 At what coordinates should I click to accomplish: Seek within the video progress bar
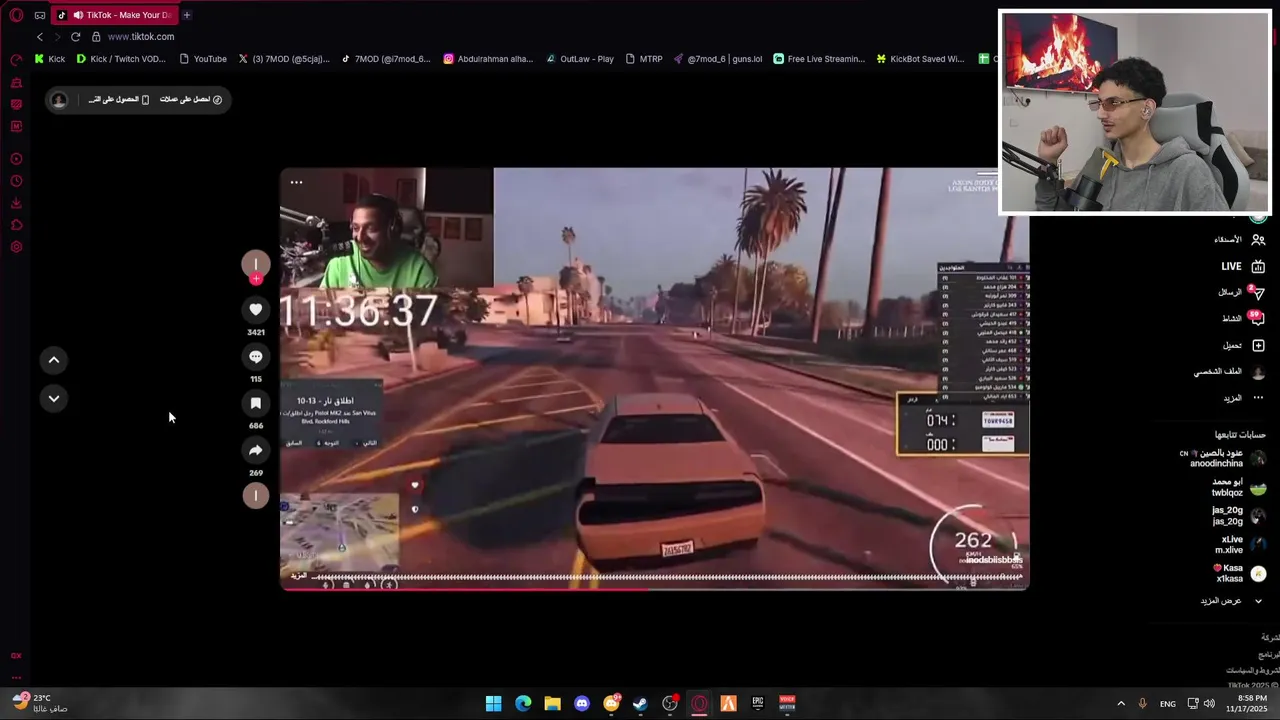[x=655, y=588]
